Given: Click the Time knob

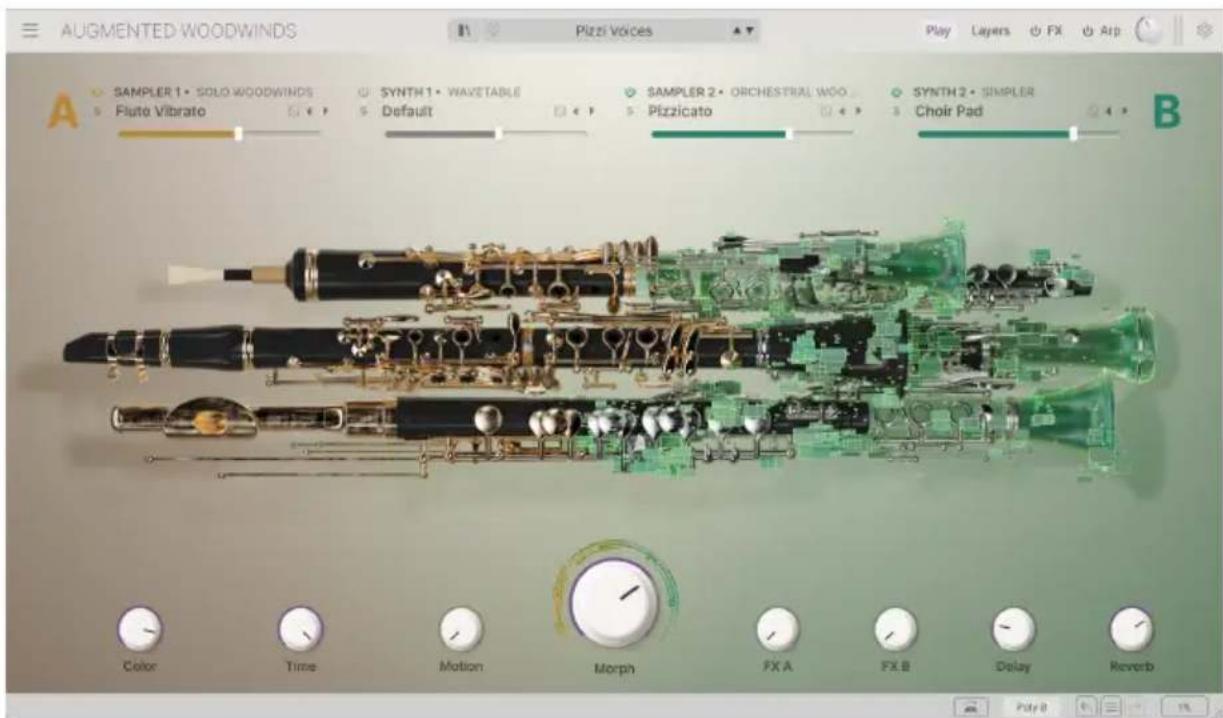Looking at the screenshot, I should pyautogui.click(x=300, y=629).
